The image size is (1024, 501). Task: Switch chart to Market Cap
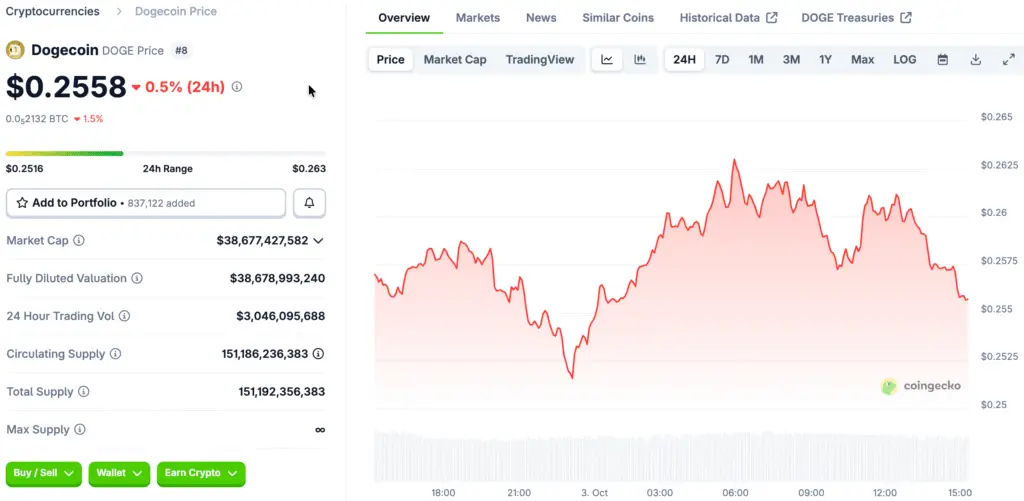[x=455, y=60]
